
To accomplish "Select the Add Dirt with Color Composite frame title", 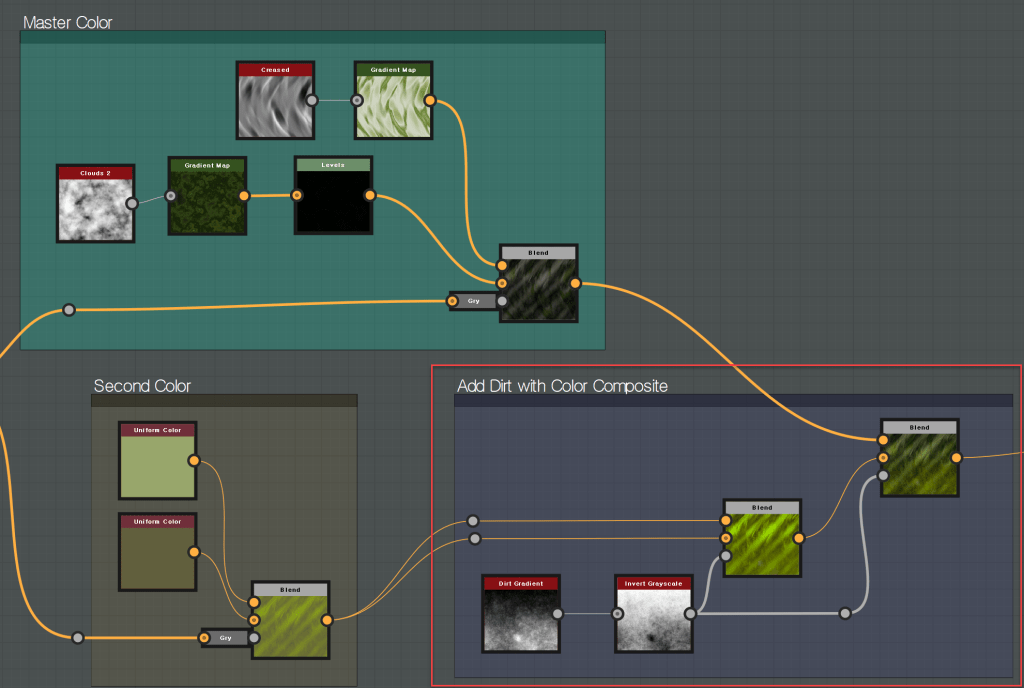I will [562, 386].
